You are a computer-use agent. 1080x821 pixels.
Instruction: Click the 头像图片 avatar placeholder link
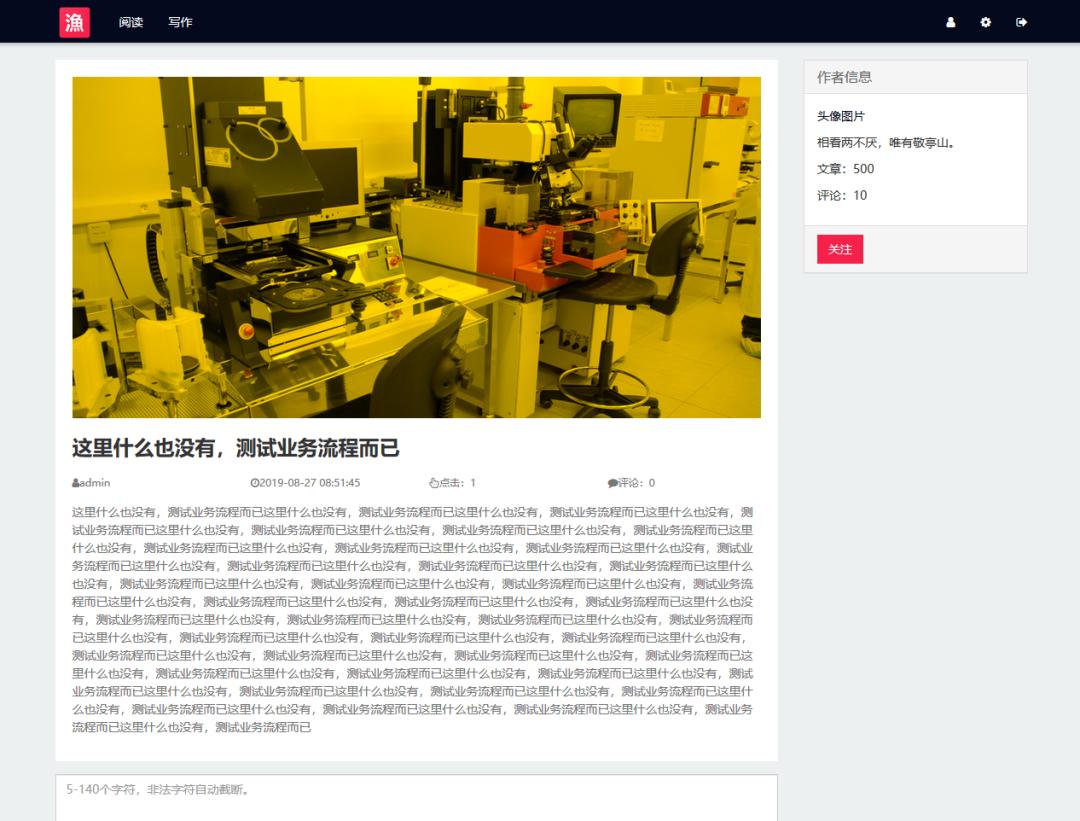pyautogui.click(x=840, y=116)
